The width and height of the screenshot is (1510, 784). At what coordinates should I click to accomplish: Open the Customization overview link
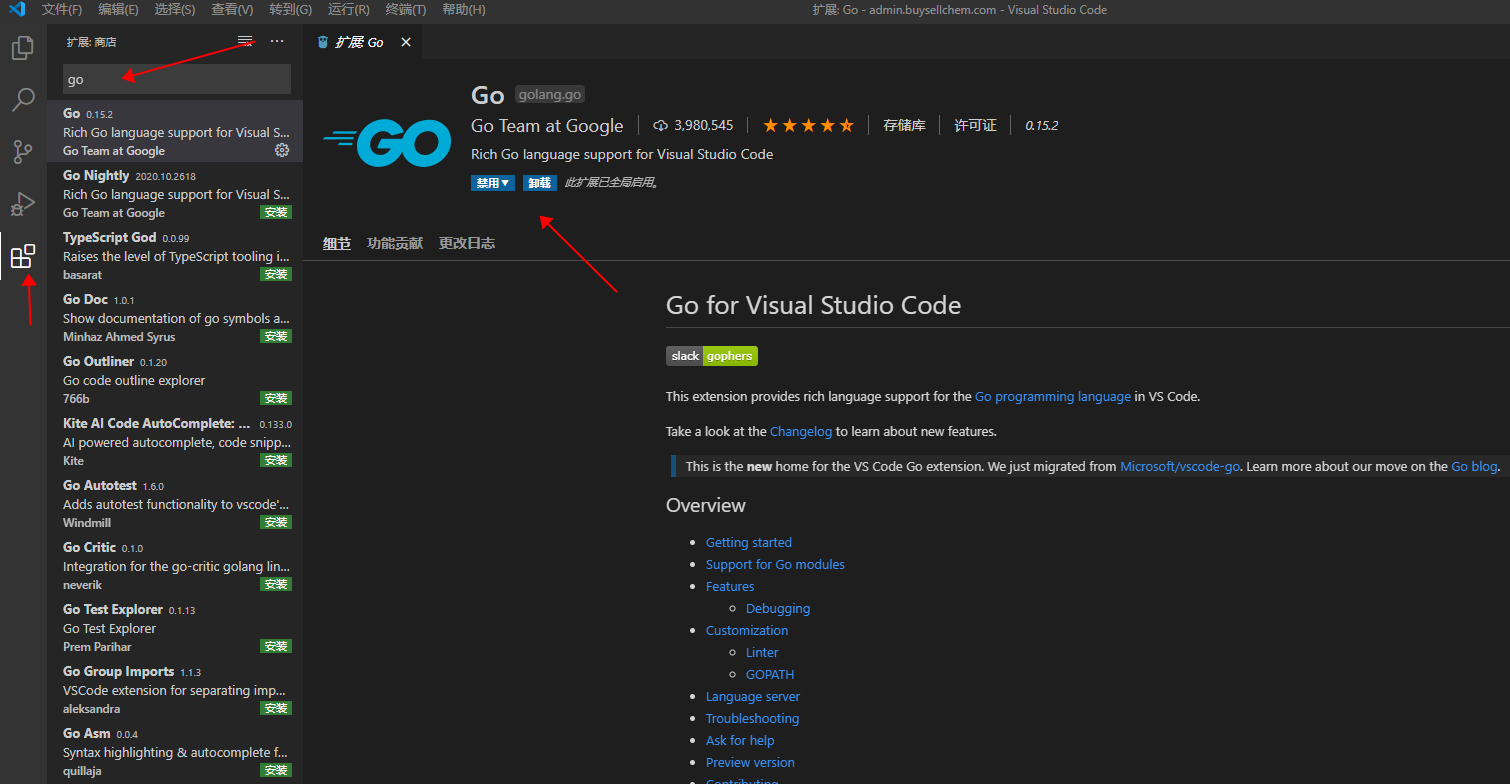(747, 630)
